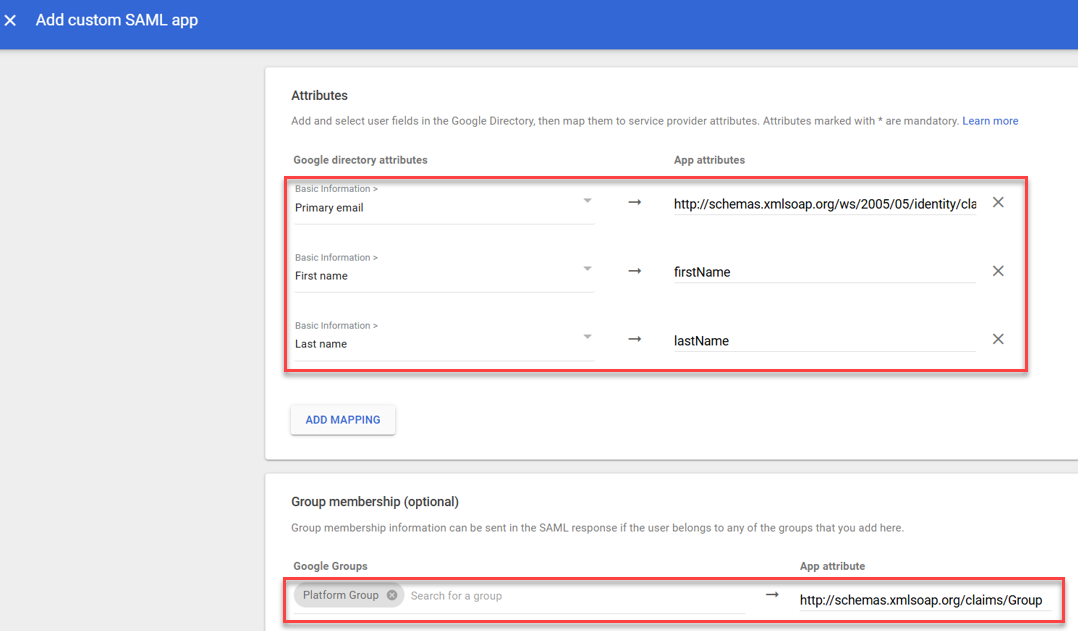The height and width of the screenshot is (631, 1078).
Task: Focus the firstName app attribute field
Action: [823, 272]
